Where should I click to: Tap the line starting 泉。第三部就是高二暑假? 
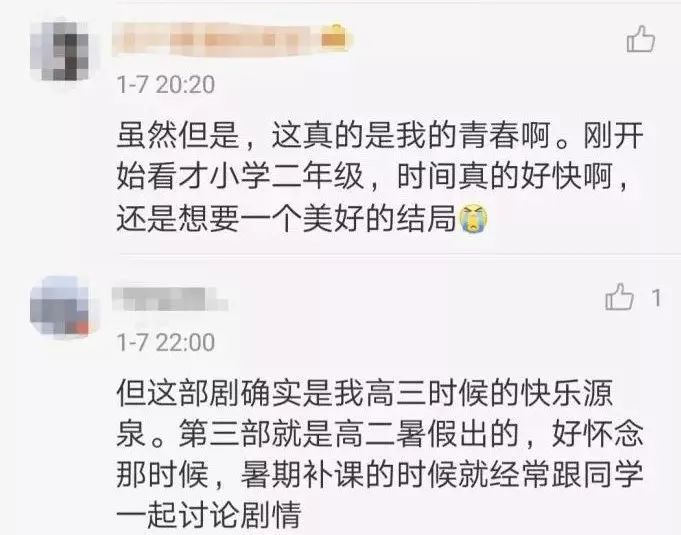(x=380, y=434)
